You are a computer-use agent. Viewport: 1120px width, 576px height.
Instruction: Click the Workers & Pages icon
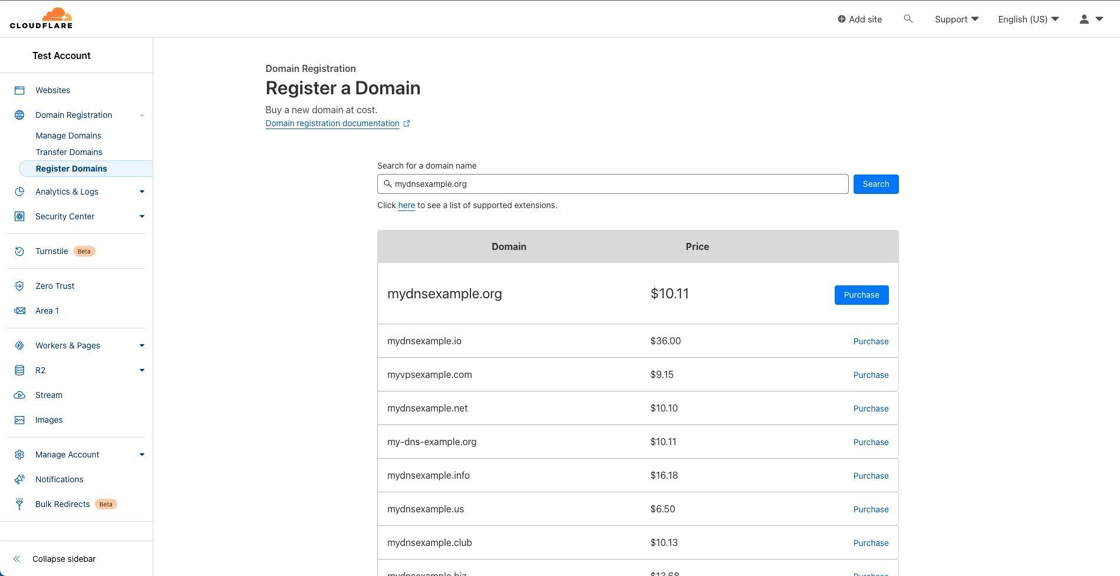(x=19, y=345)
